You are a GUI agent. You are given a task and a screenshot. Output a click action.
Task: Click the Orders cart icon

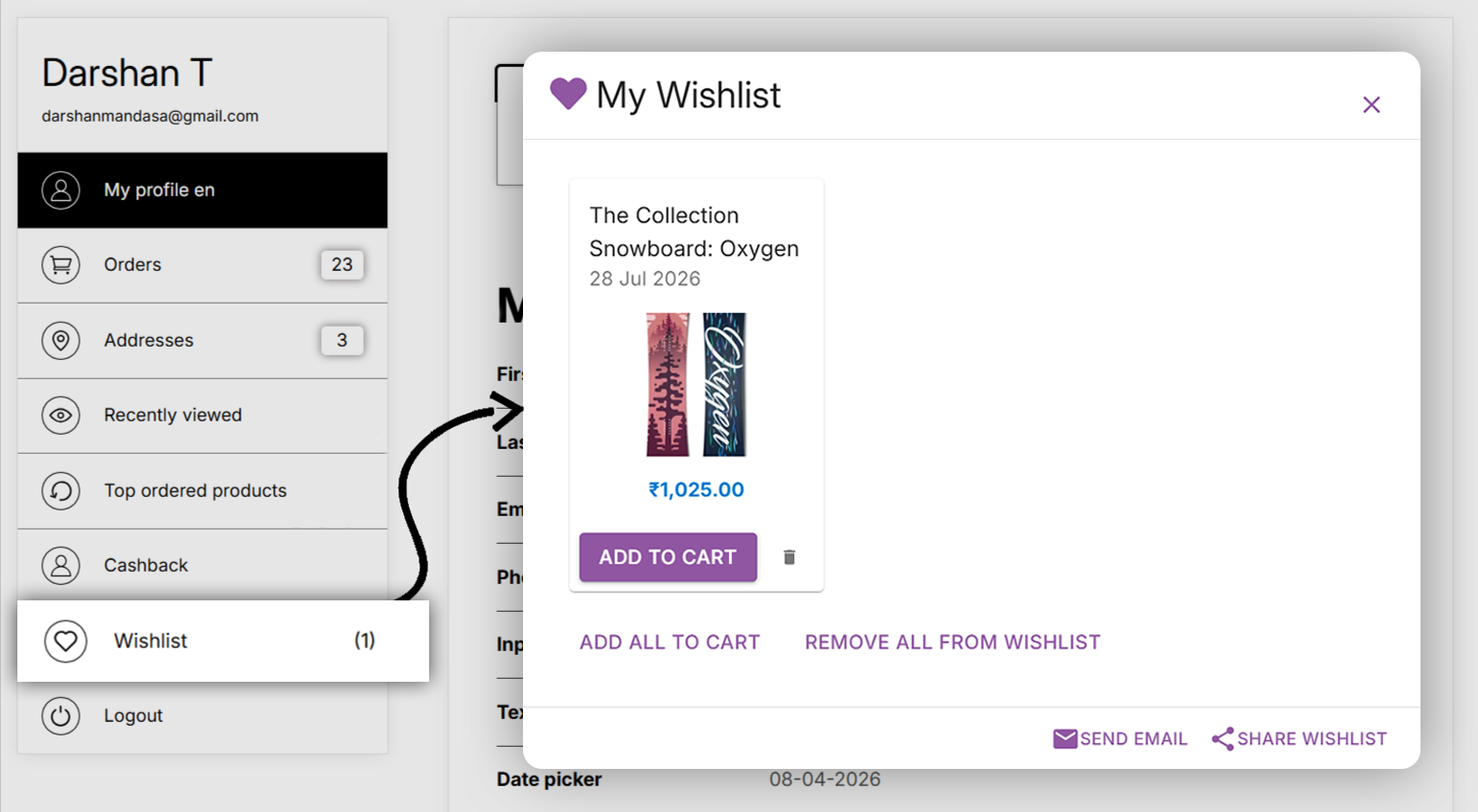point(60,264)
